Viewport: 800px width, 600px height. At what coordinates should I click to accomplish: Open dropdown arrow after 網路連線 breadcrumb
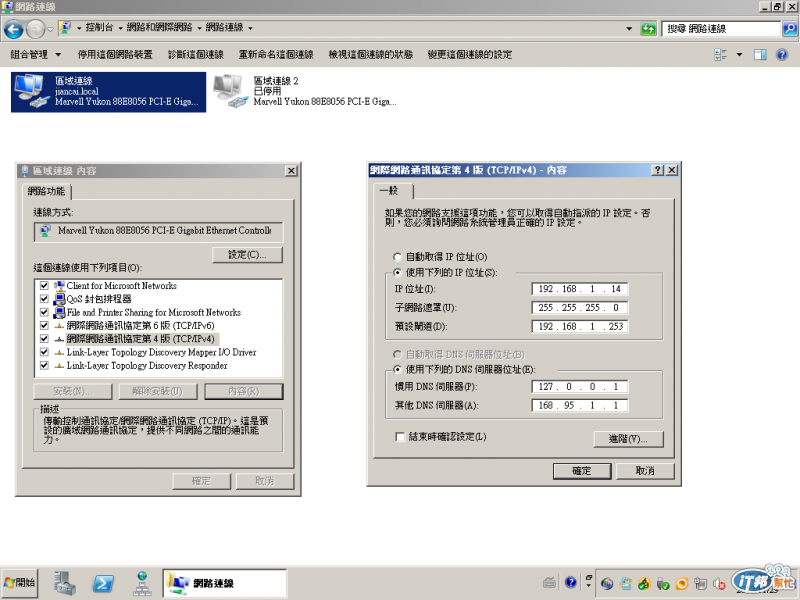coord(251,28)
